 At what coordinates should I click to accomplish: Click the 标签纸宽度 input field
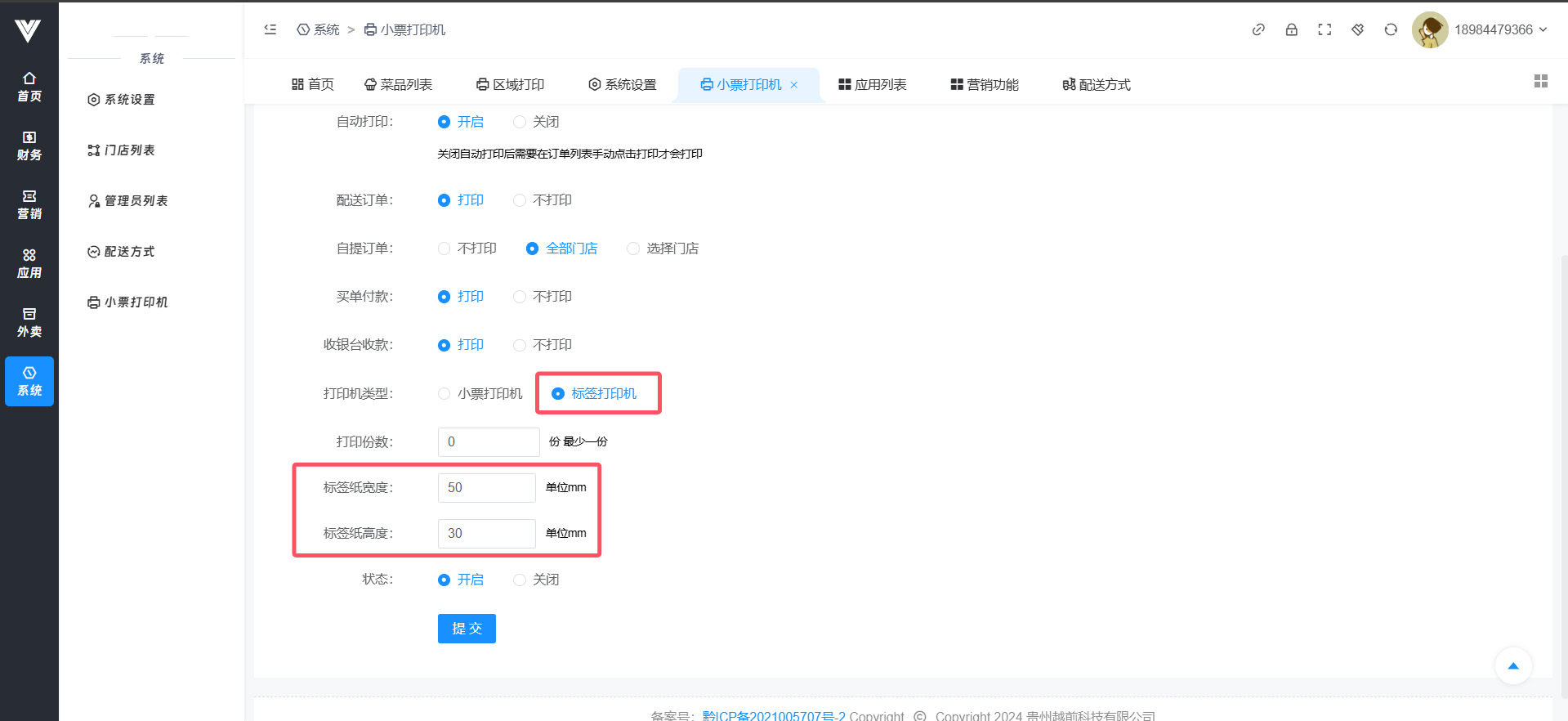pyautogui.click(x=487, y=488)
